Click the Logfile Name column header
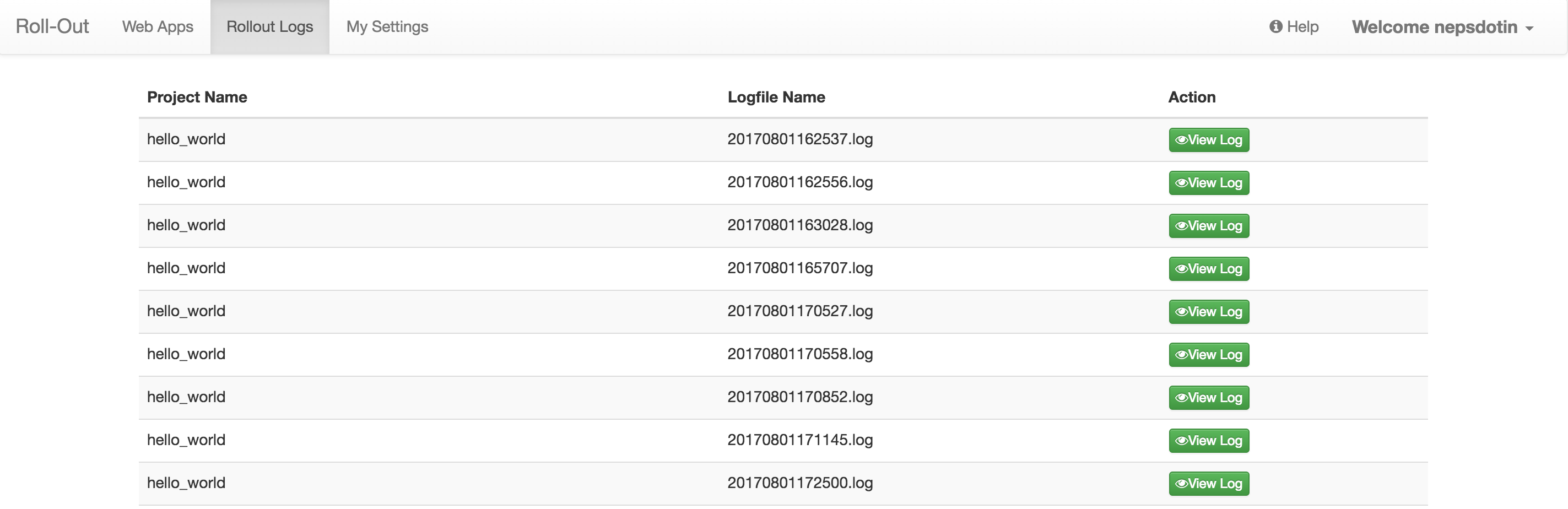Viewport: 1568px width, 509px height. (x=776, y=98)
